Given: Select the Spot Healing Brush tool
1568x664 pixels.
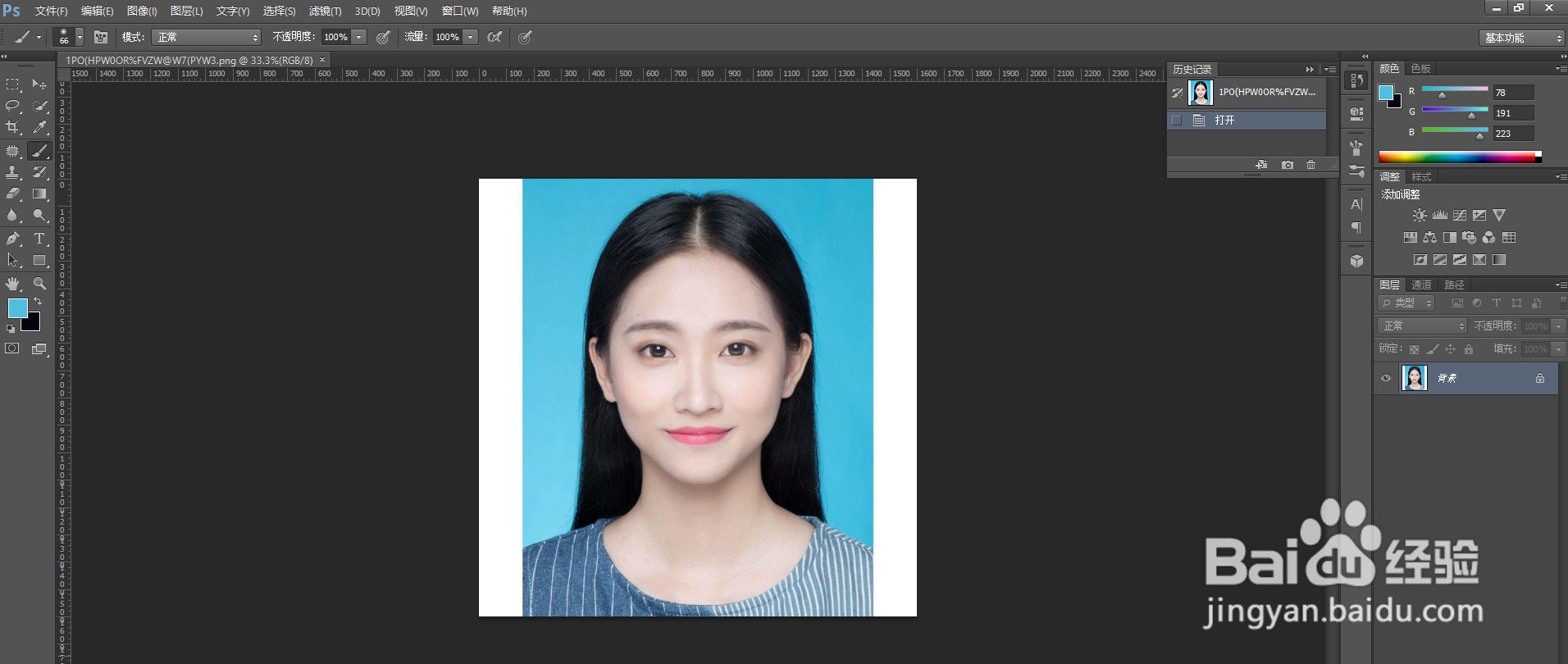Looking at the screenshot, I should click(13, 151).
